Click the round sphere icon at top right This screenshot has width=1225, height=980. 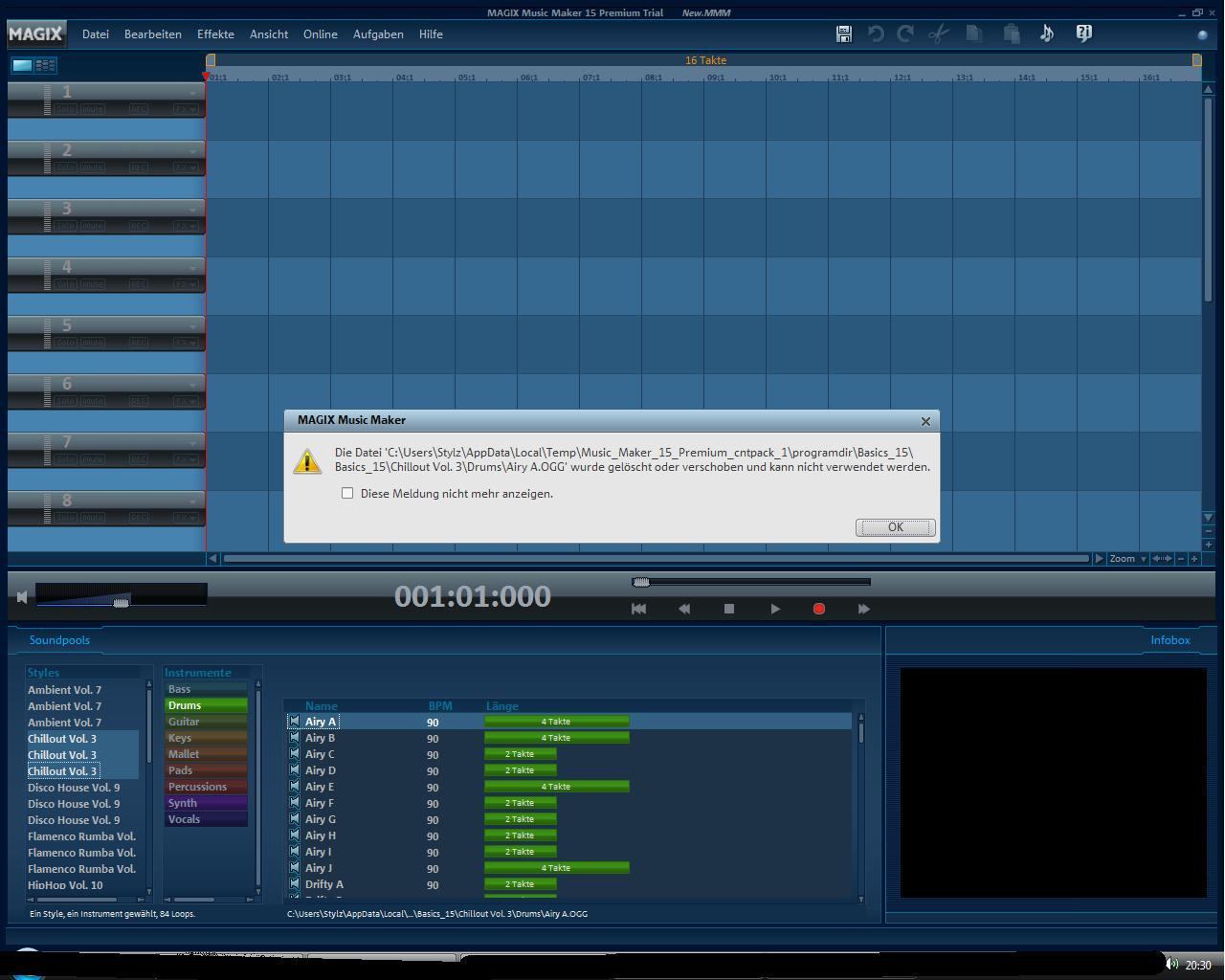(x=1203, y=34)
